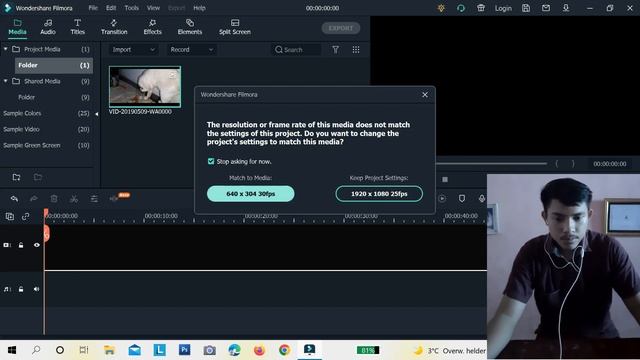Click the undo icon
The image size is (640, 360).
coord(14,199)
